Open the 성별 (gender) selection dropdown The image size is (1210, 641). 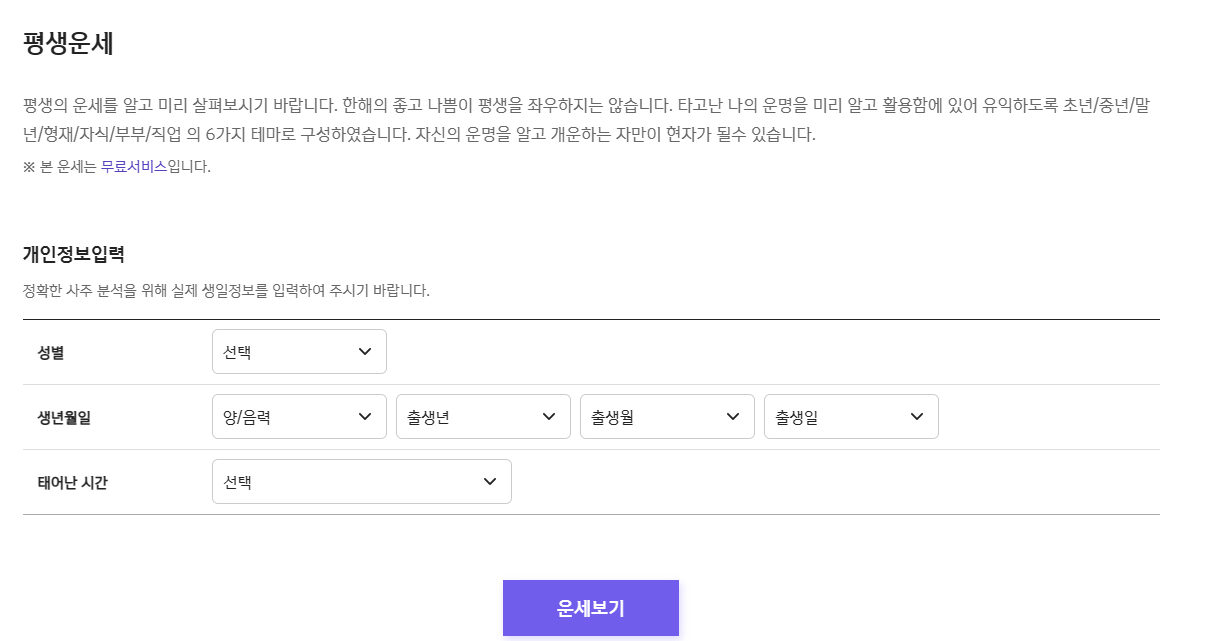tap(299, 351)
